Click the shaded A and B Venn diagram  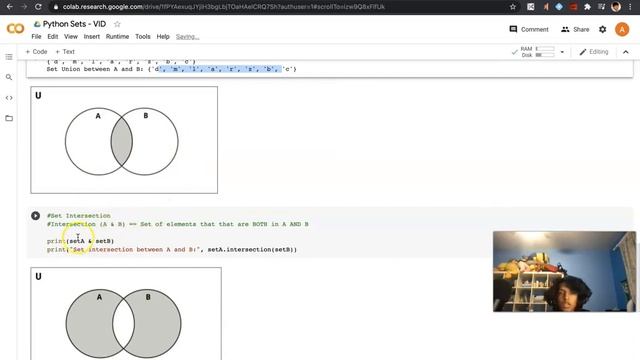click(x=126, y=313)
